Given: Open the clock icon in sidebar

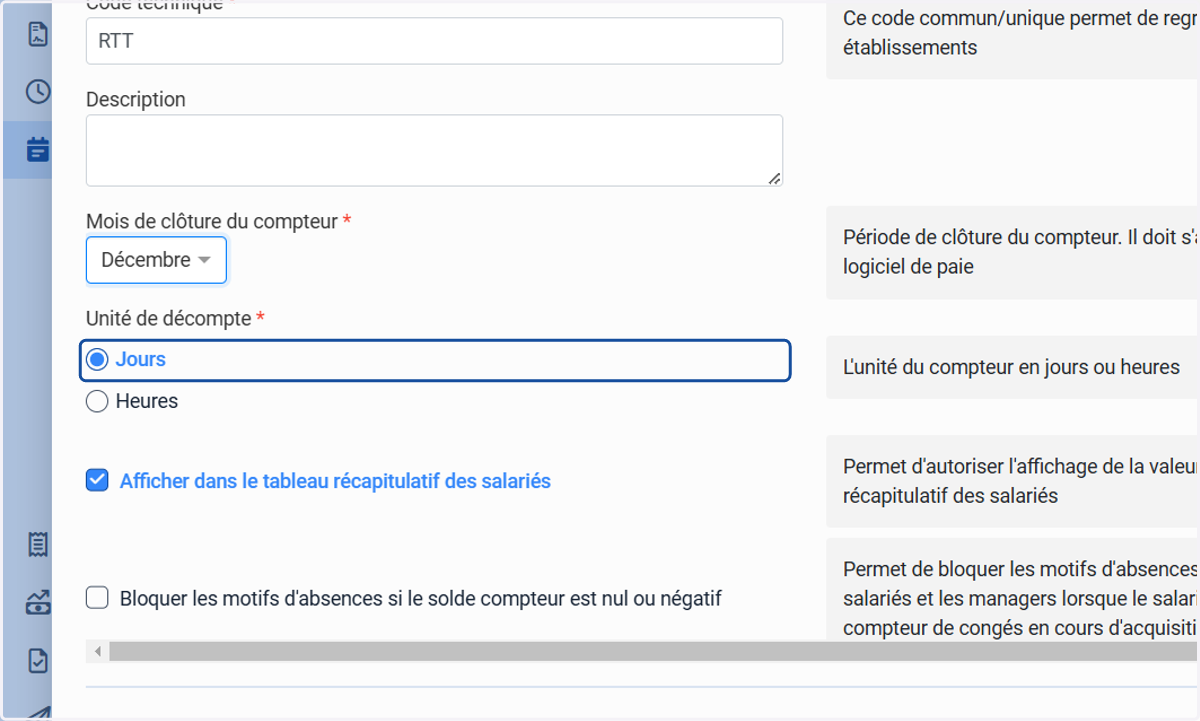Looking at the screenshot, I should point(37,92).
